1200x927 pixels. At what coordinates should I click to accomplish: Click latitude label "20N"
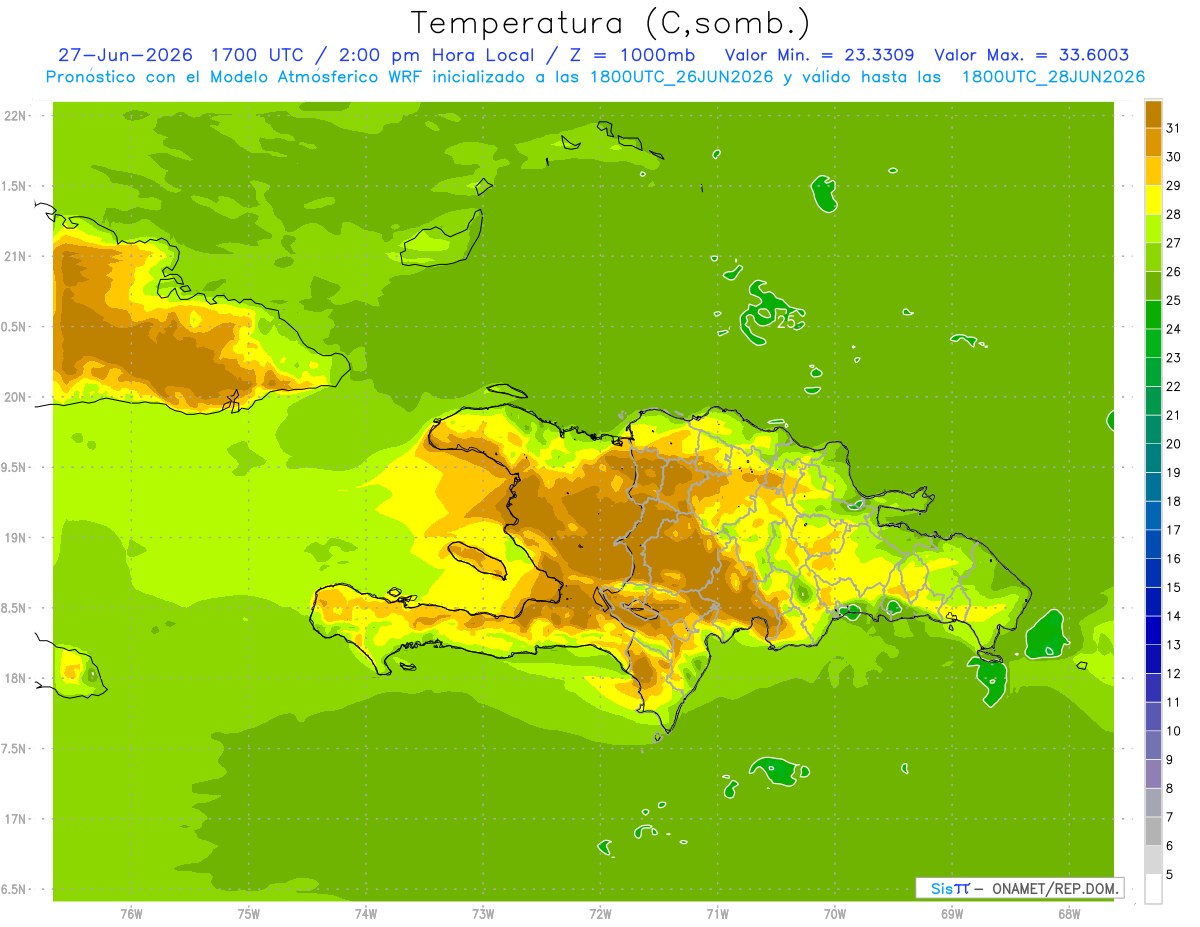coord(15,397)
